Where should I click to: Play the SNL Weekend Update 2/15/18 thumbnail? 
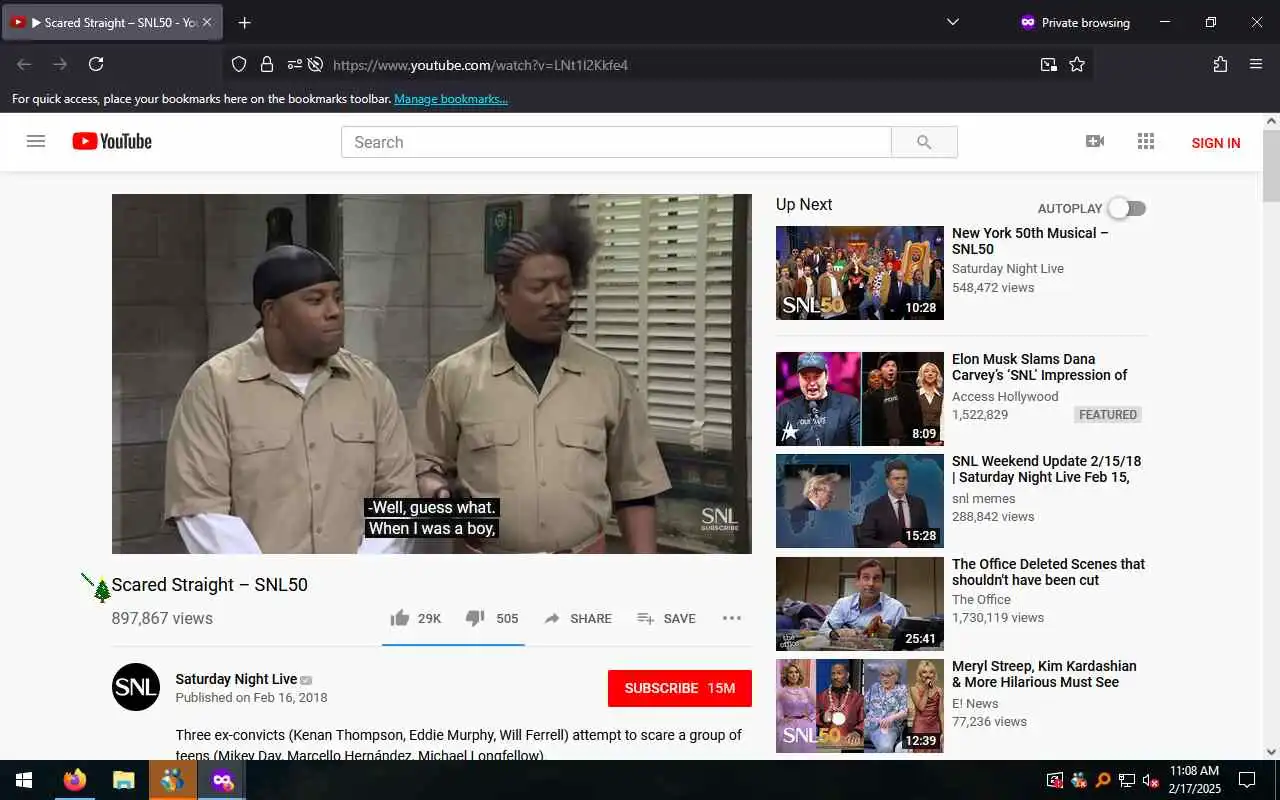(860, 501)
